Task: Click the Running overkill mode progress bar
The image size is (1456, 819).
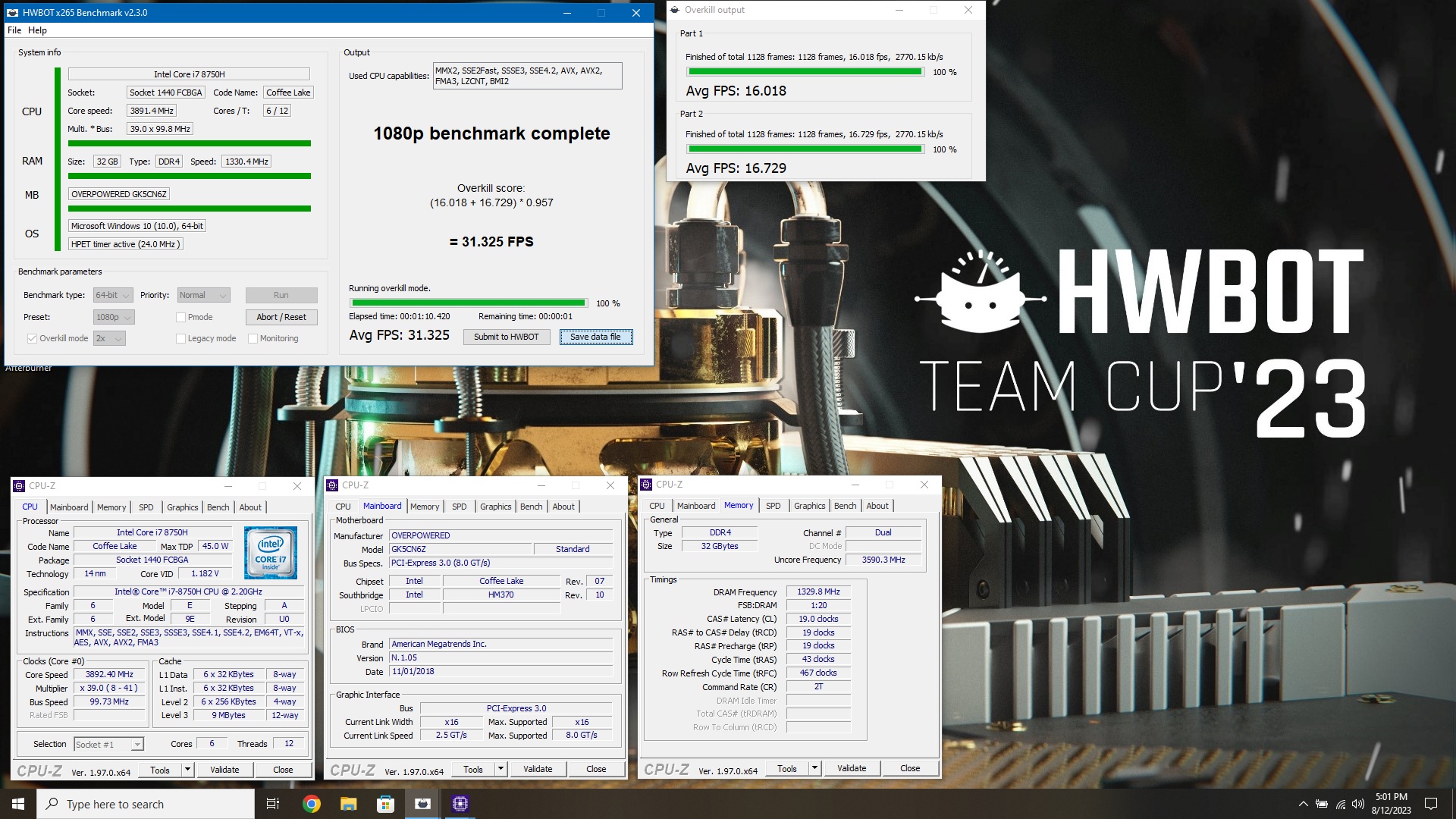Action: (467, 303)
